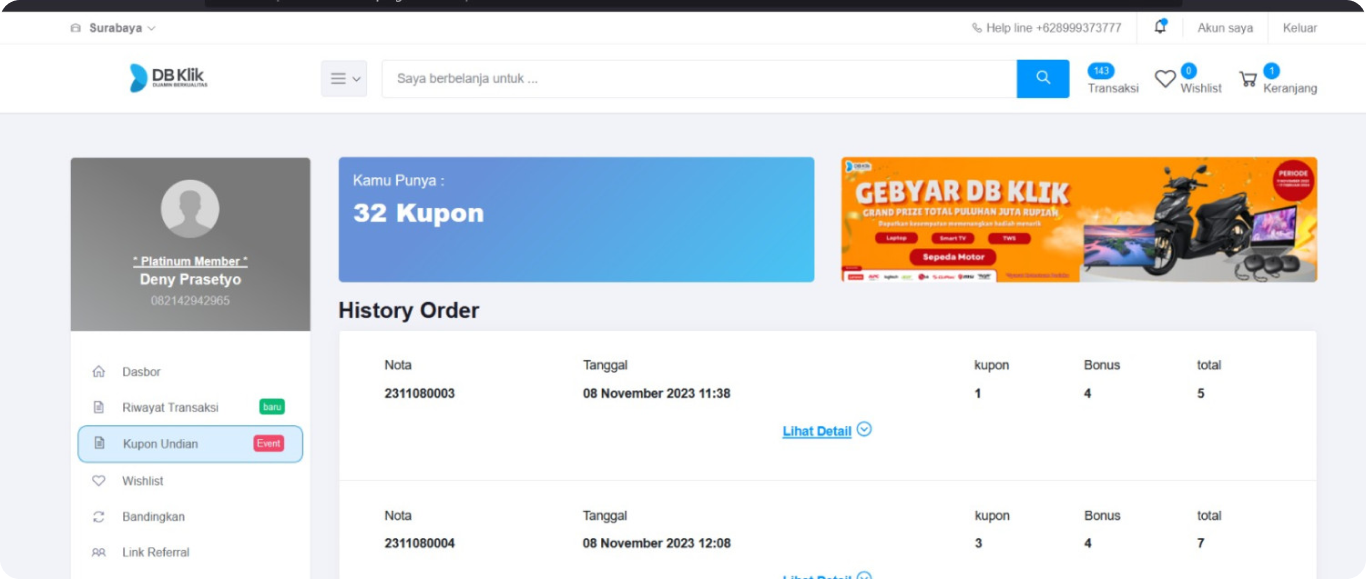The height and width of the screenshot is (579, 1366).
Task: Open the notification bell
Action: tap(1159, 27)
